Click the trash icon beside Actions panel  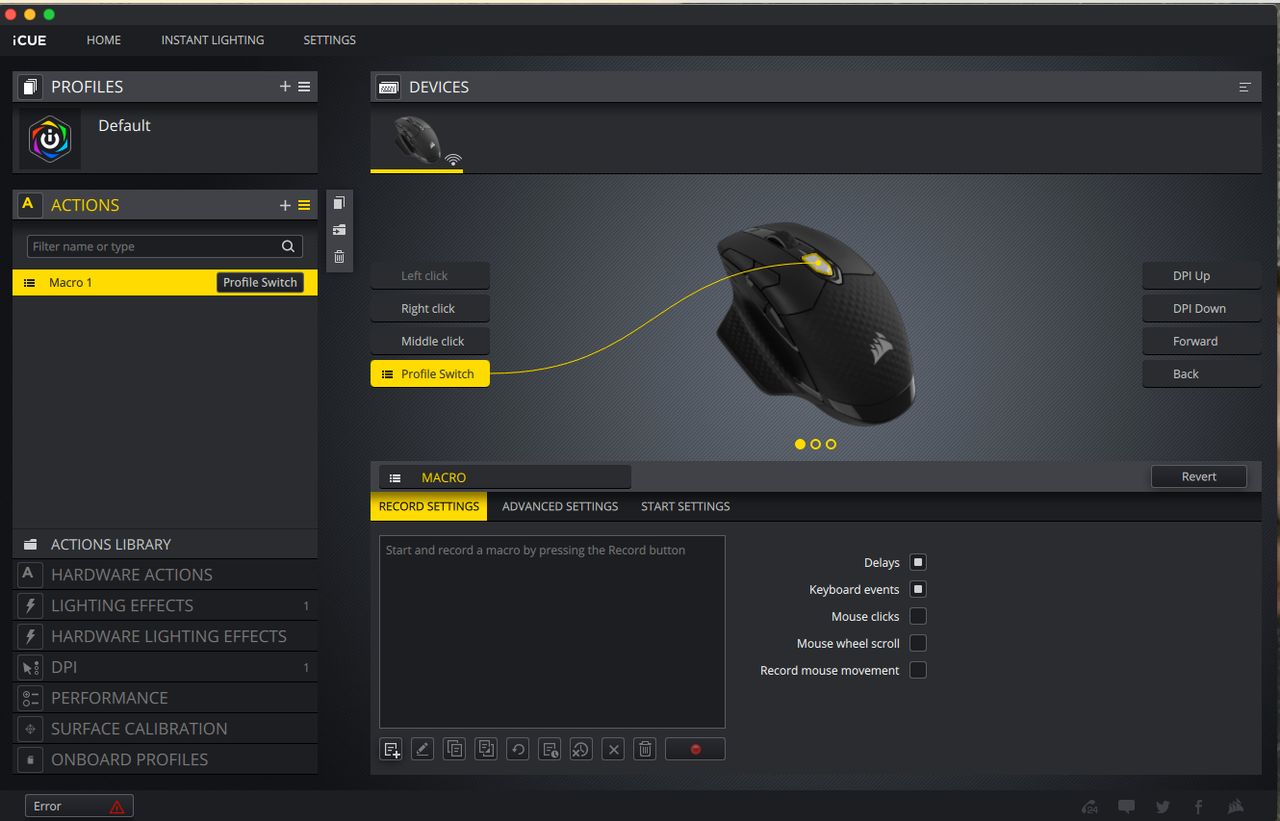(x=339, y=257)
